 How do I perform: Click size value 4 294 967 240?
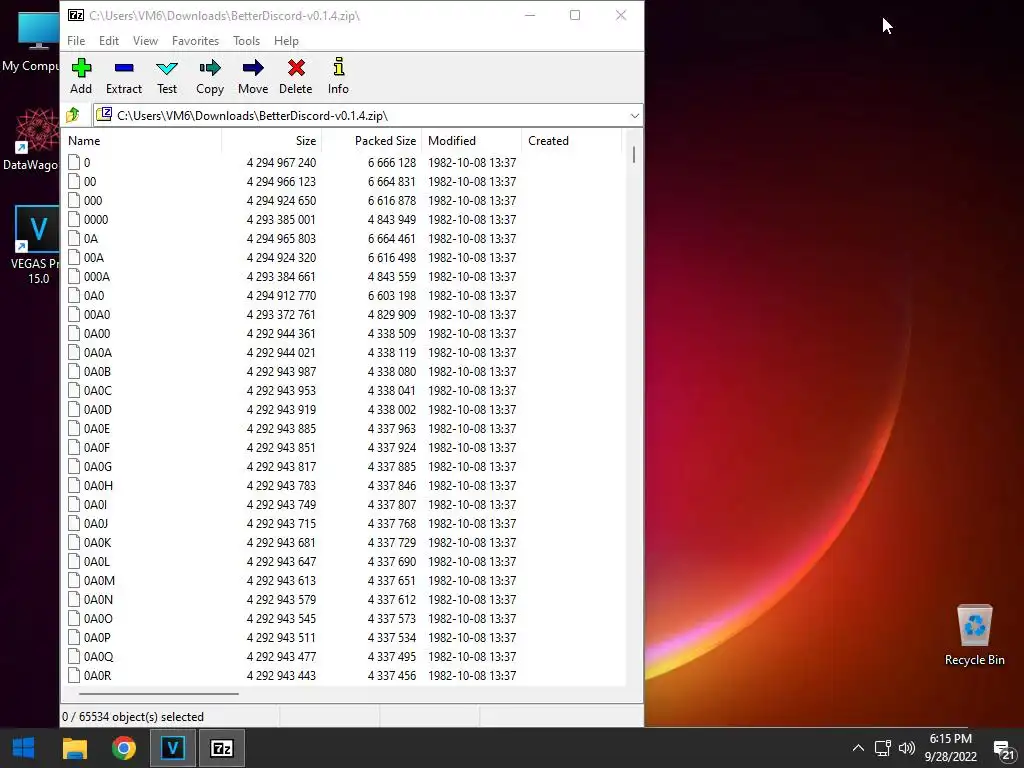point(281,162)
